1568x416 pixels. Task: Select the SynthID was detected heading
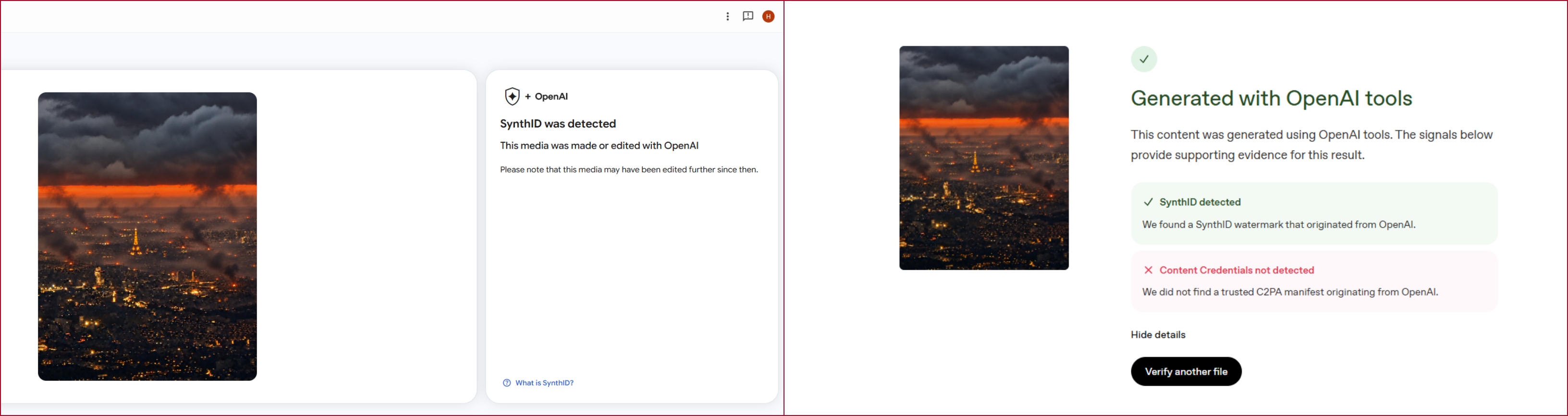558,124
